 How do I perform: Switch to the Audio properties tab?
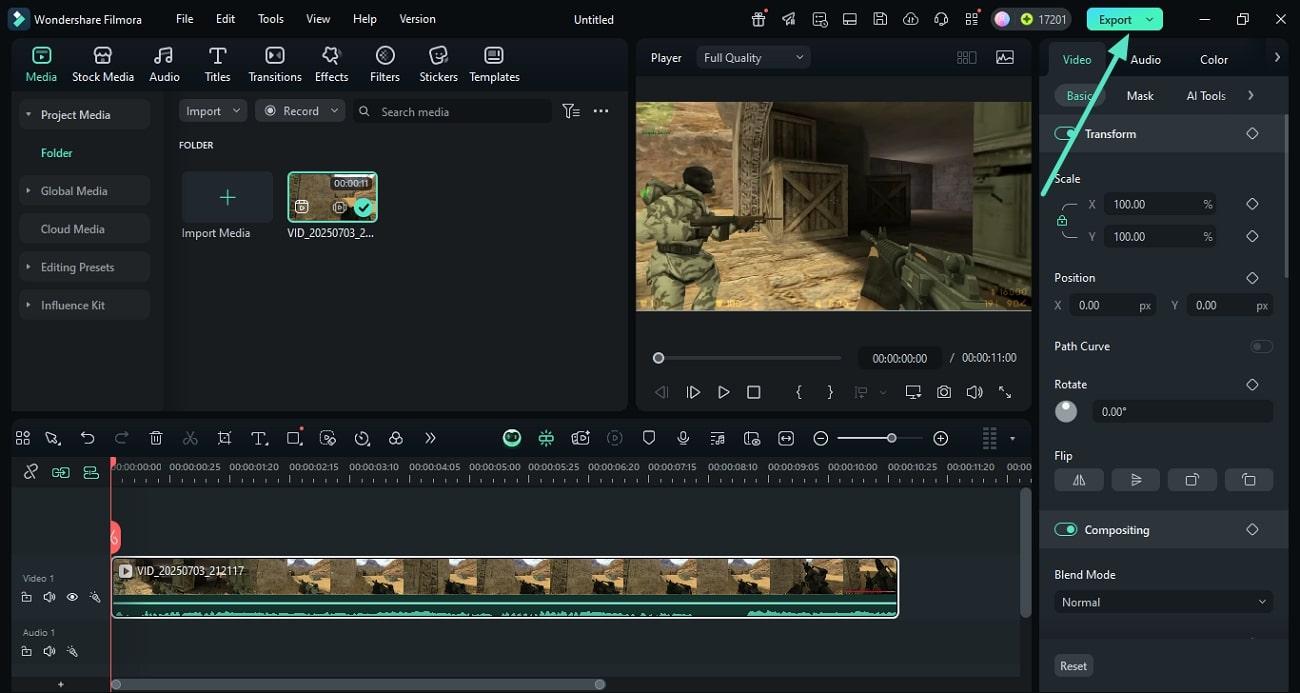pyautogui.click(x=1145, y=59)
